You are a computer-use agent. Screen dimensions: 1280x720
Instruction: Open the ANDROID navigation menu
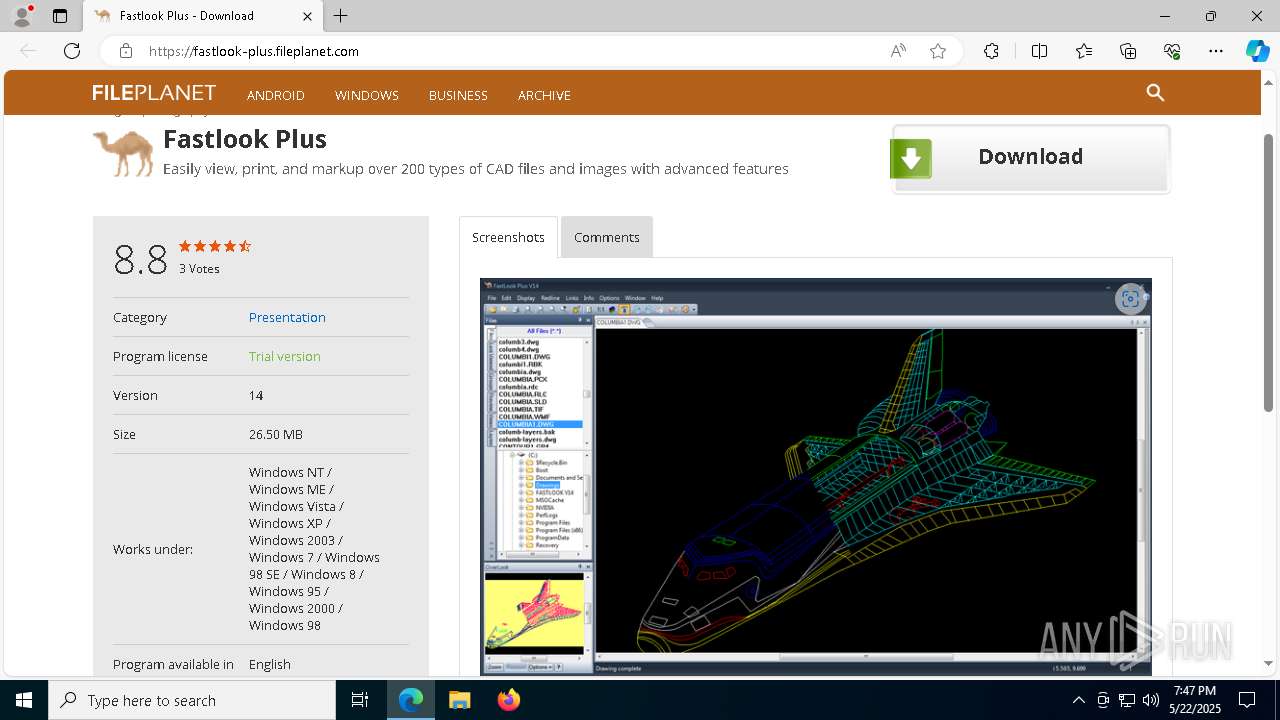click(x=276, y=95)
